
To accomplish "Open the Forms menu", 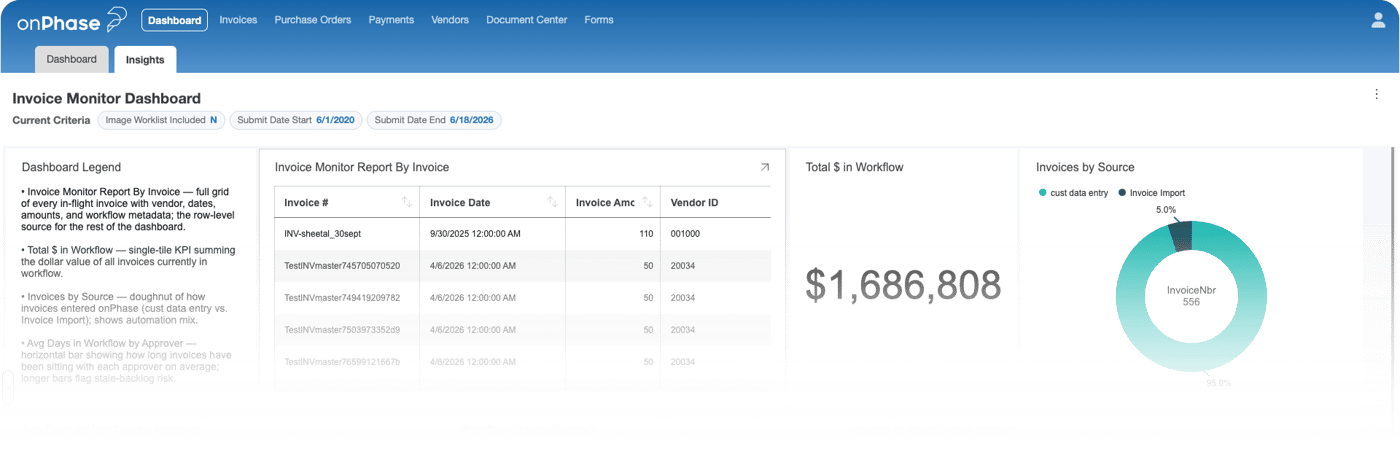I will [599, 20].
